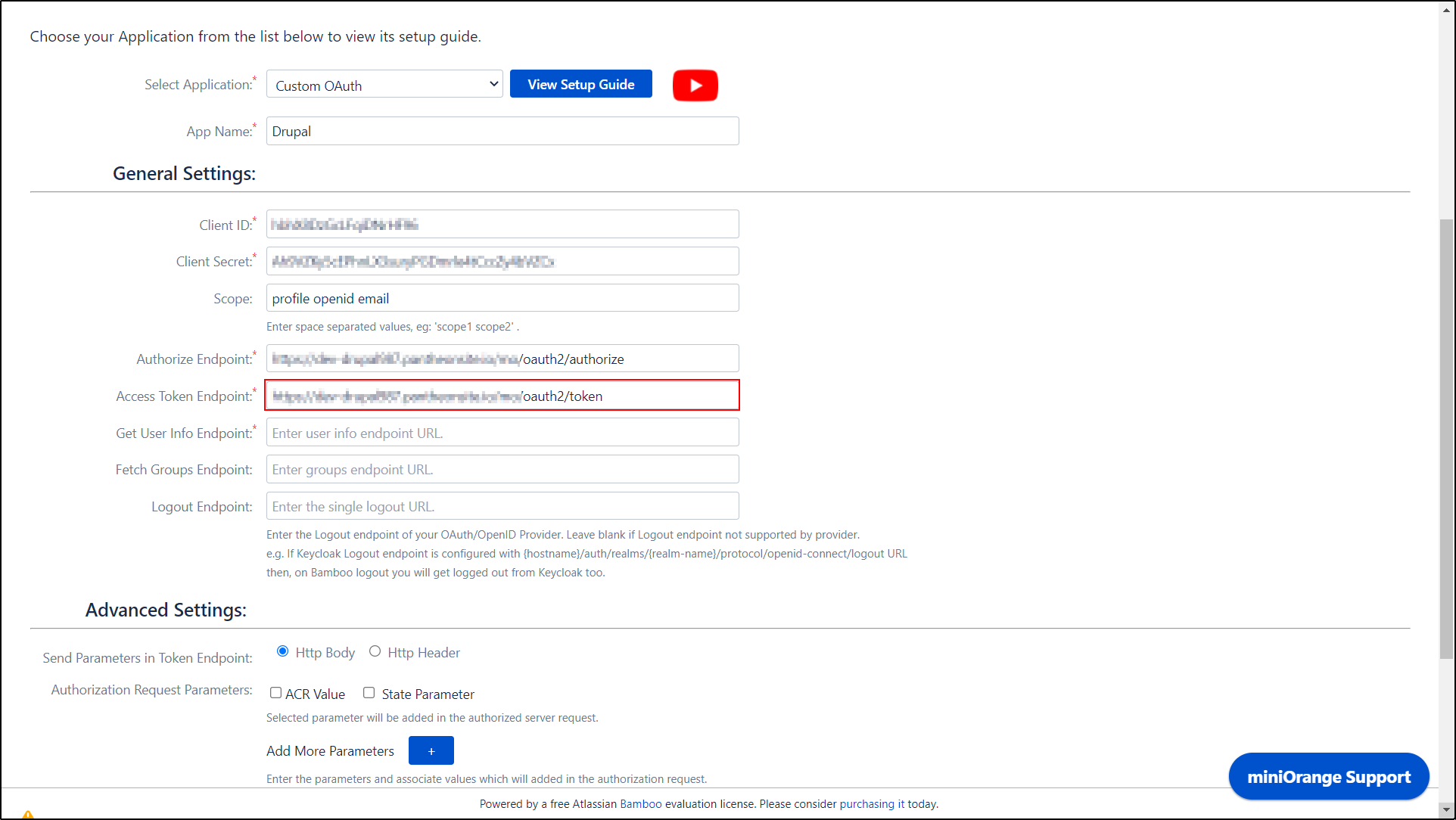Viewport: 1456px width, 820px height.
Task: Open the purchasing it link
Action: 872,804
